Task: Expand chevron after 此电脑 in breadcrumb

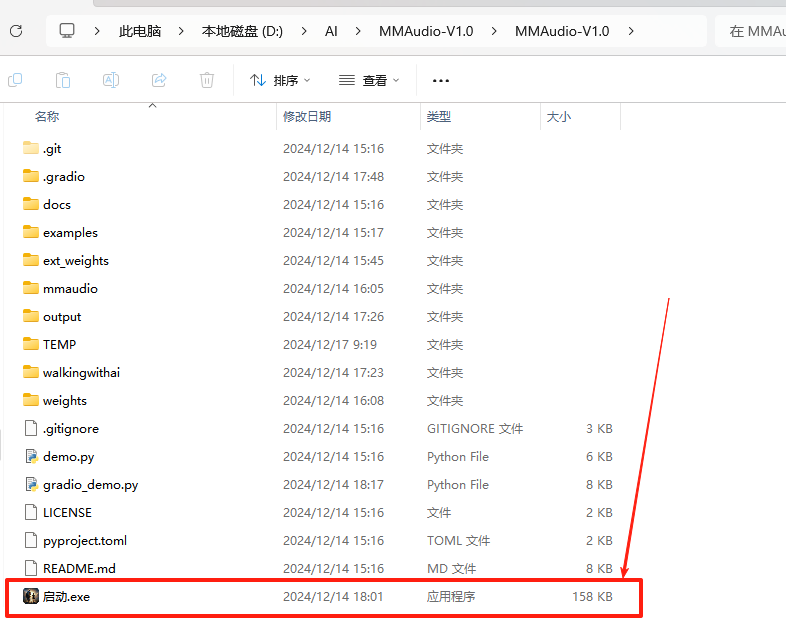Action: click(181, 31)
